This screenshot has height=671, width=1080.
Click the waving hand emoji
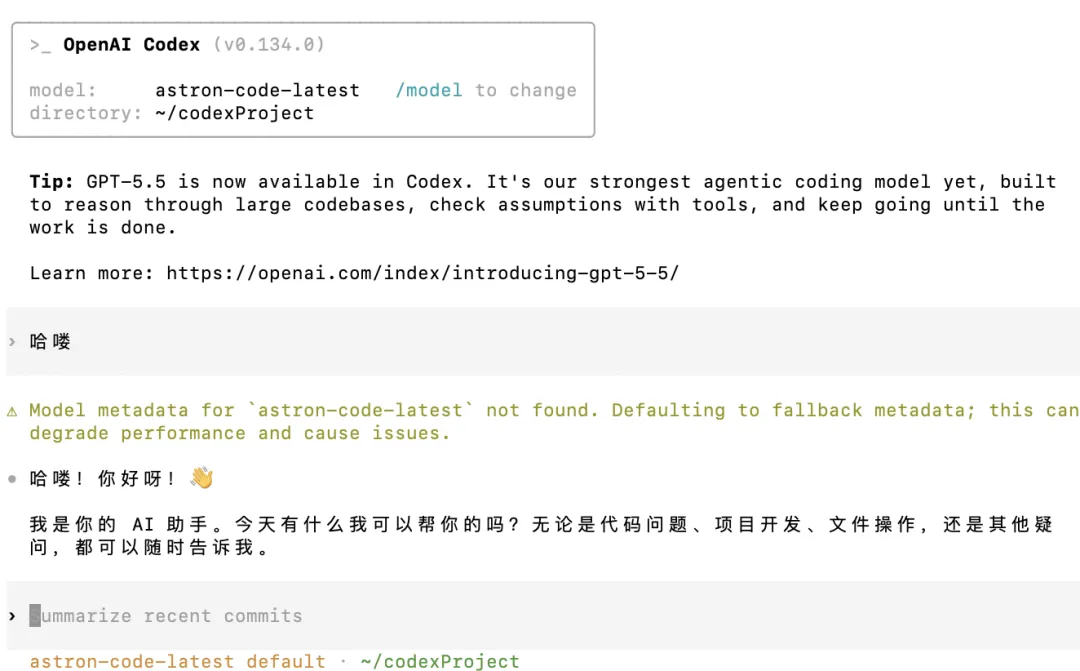(202, 477)
